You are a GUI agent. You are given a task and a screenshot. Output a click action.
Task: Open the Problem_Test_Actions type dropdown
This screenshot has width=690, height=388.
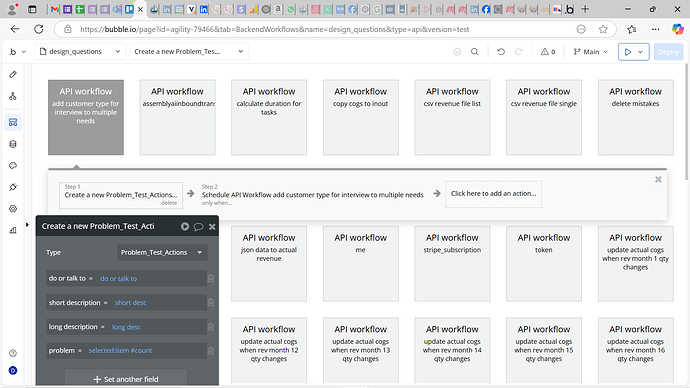pos(162,253)
